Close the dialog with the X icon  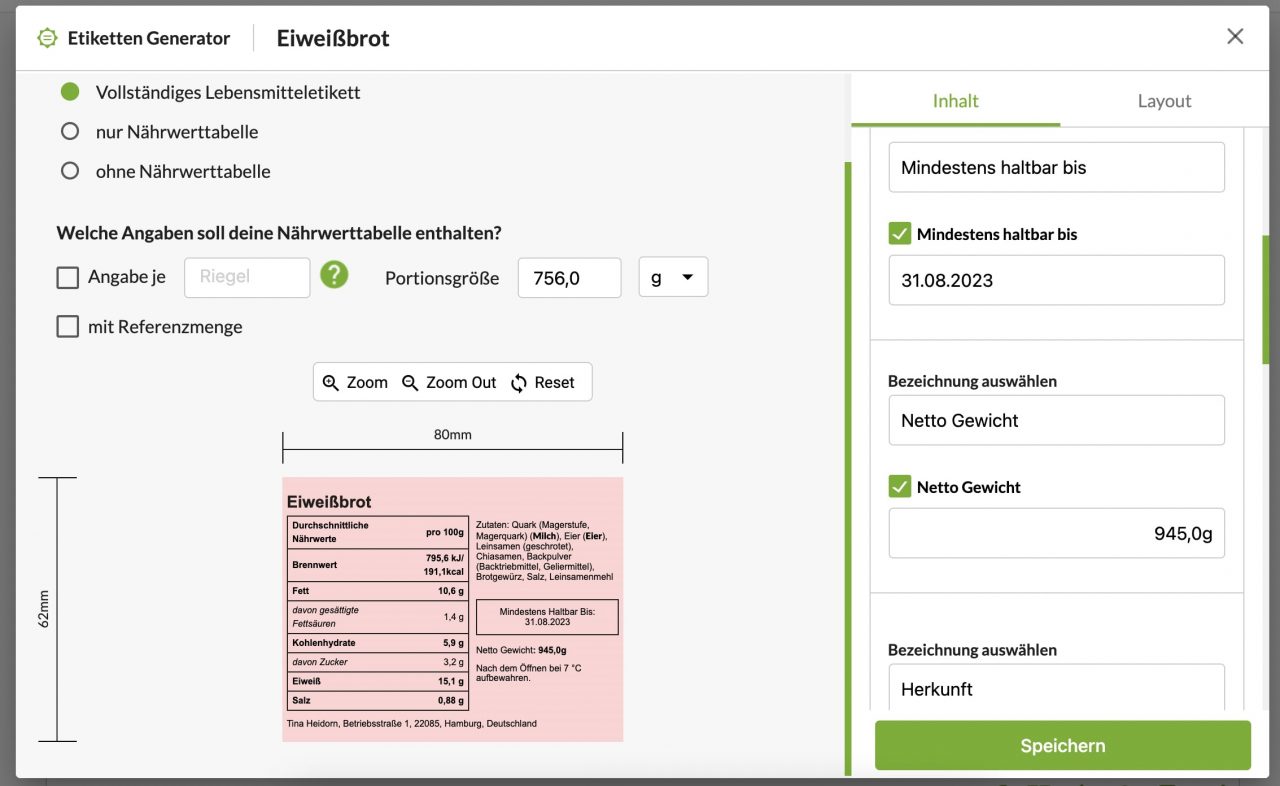1235,37
